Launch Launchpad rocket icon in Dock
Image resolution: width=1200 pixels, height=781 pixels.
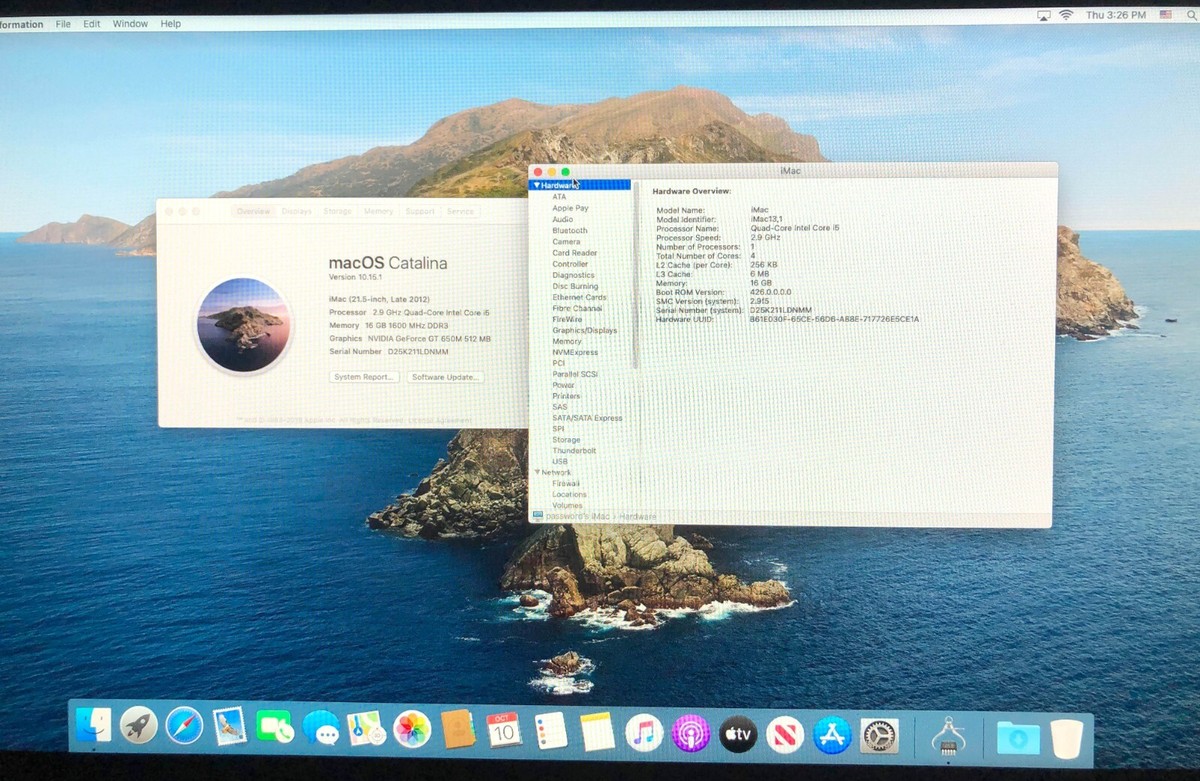click(138, 726)
